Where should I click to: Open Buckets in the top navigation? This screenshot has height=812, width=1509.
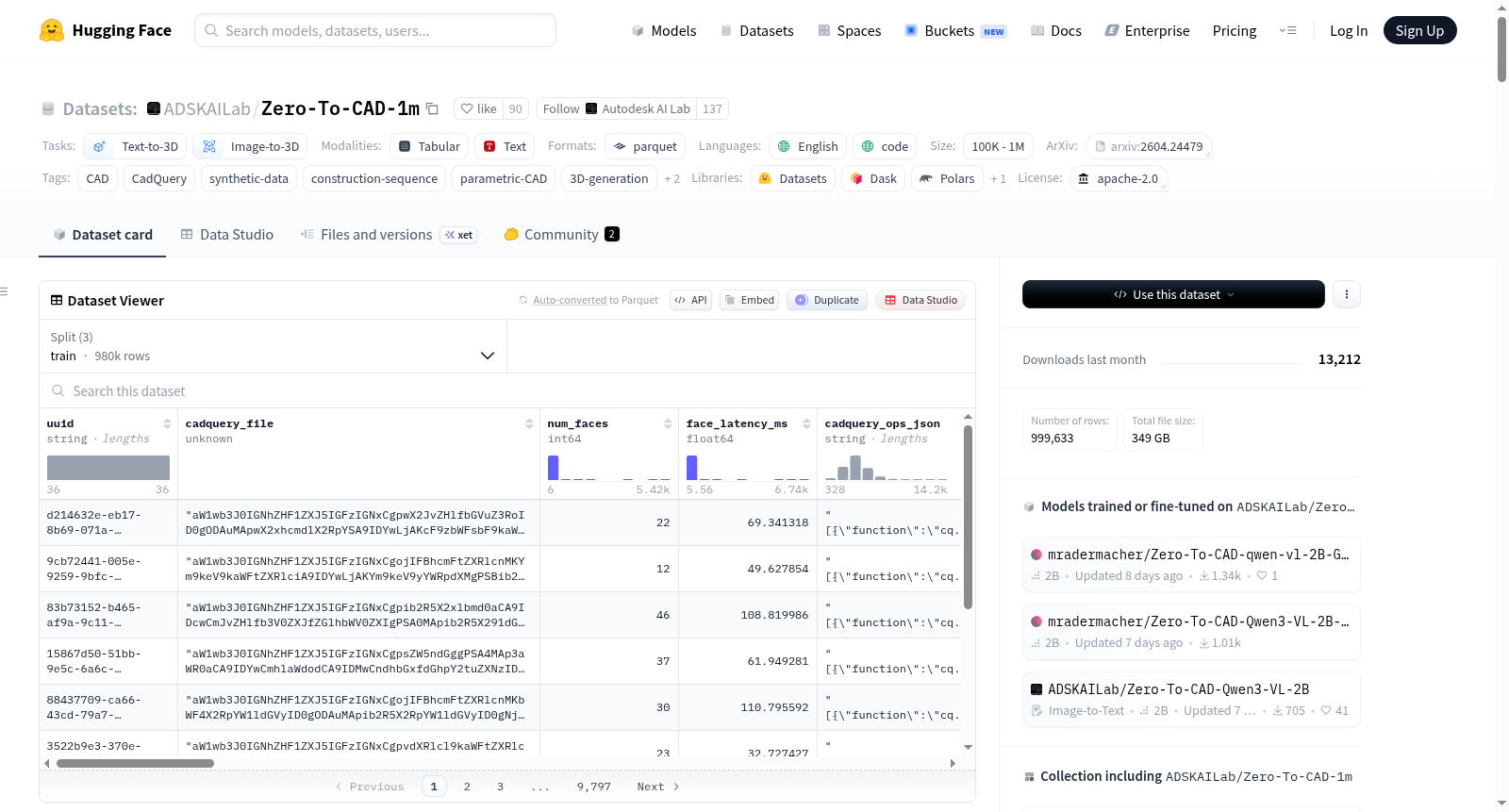tap(955, 30)
